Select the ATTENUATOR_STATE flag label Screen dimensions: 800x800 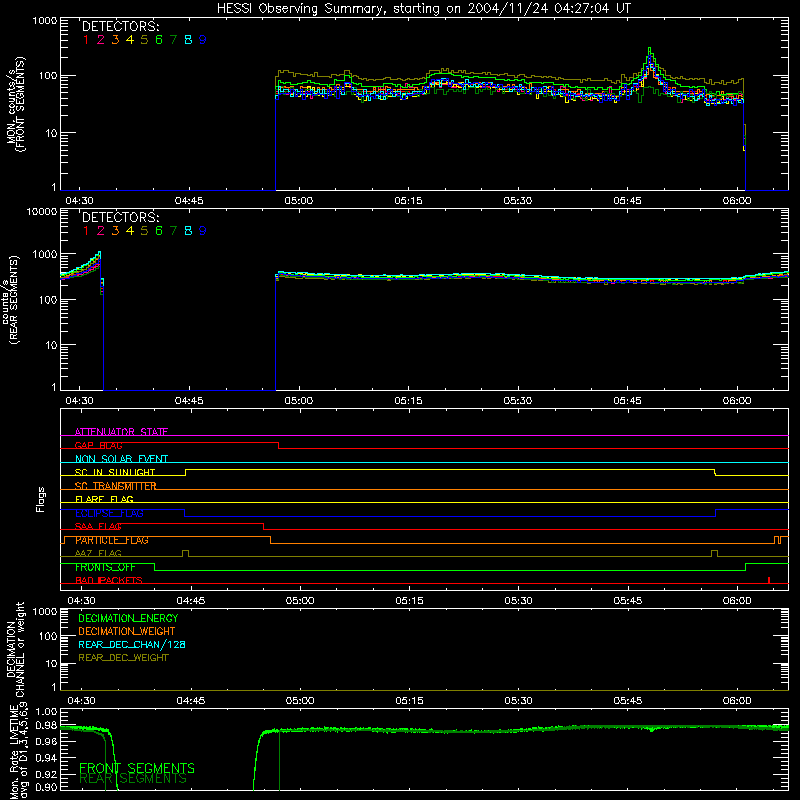point(121,432)
